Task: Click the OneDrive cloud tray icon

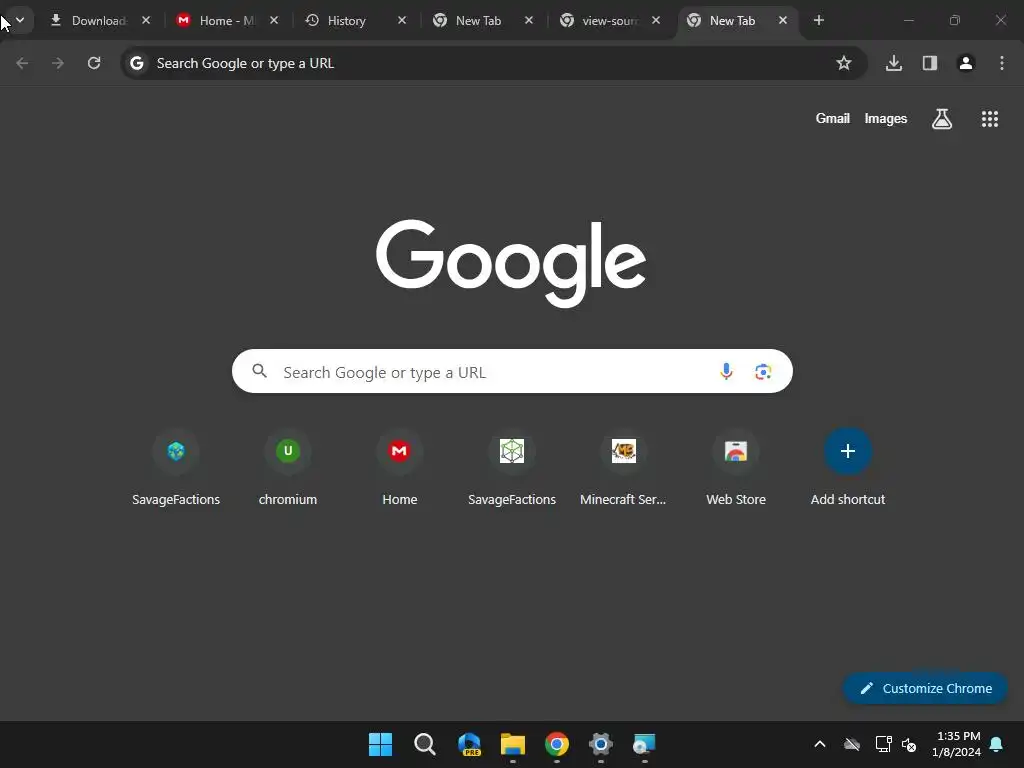Action: click(852, 744)
